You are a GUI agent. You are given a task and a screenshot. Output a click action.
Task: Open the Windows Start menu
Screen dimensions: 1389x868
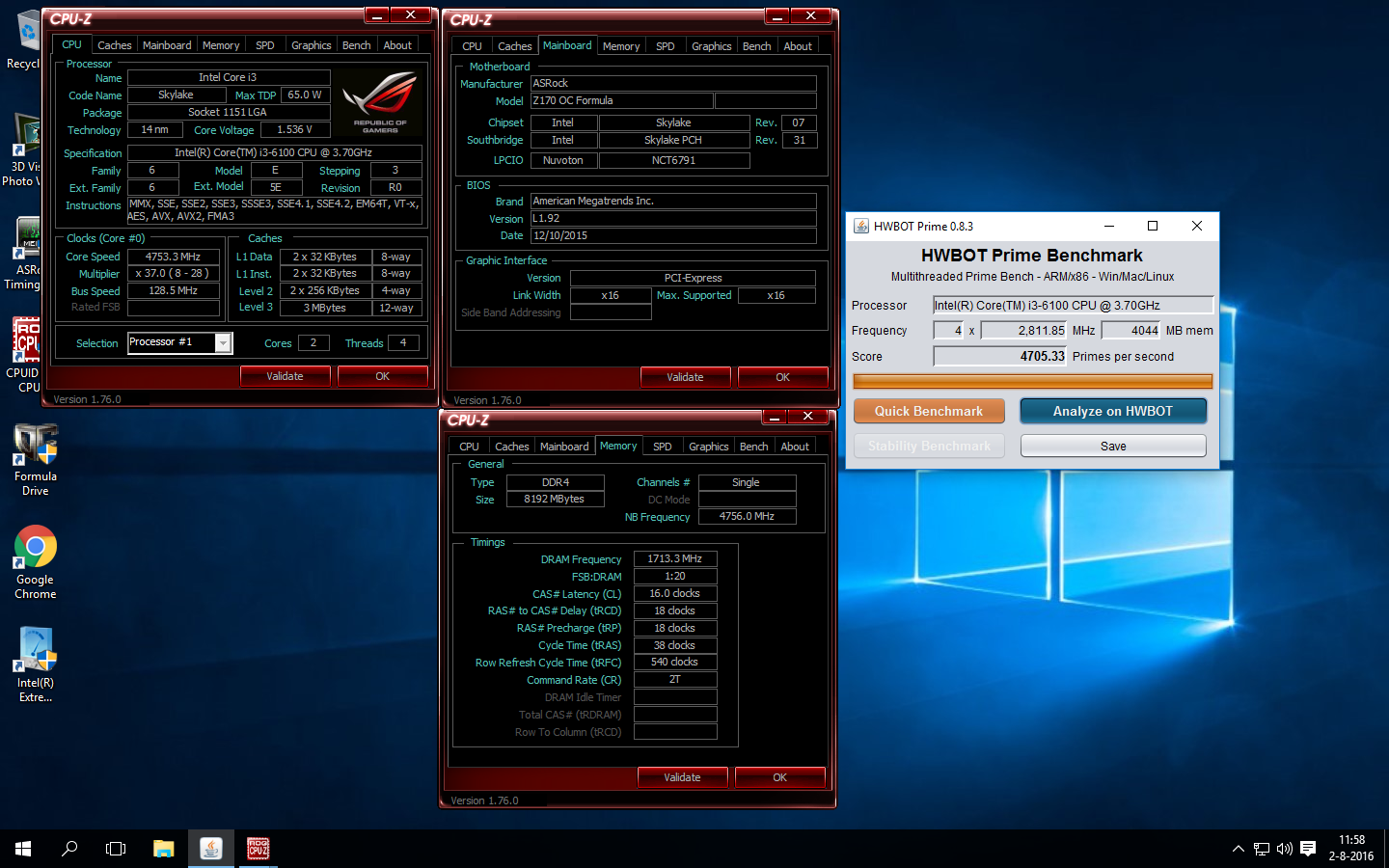[x=23, y=849]
